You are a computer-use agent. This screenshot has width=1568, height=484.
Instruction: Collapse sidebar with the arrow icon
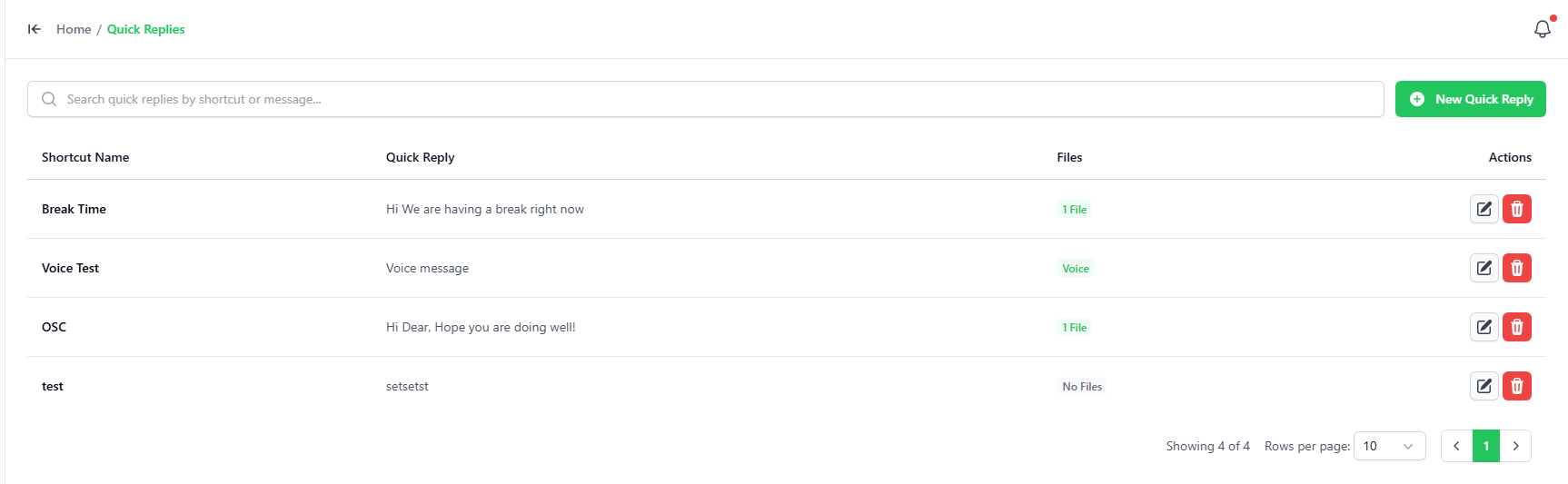(x=35, y=29)
